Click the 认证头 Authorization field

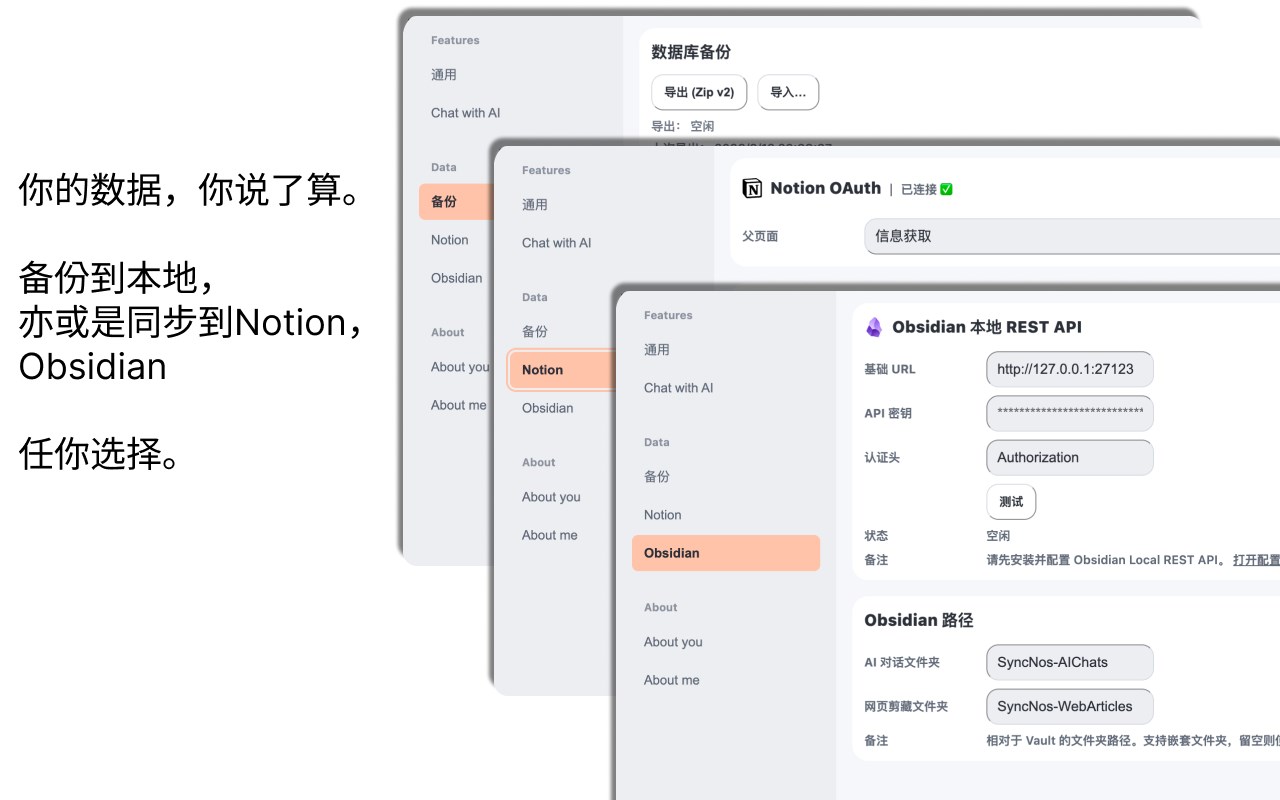point(1069,457)
